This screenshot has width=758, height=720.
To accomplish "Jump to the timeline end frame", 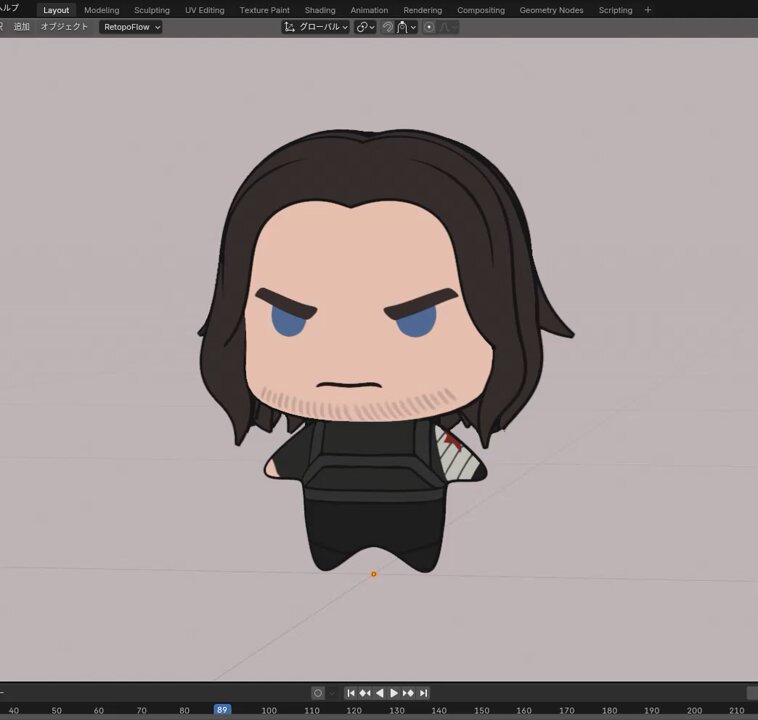I will pos(423,693).
